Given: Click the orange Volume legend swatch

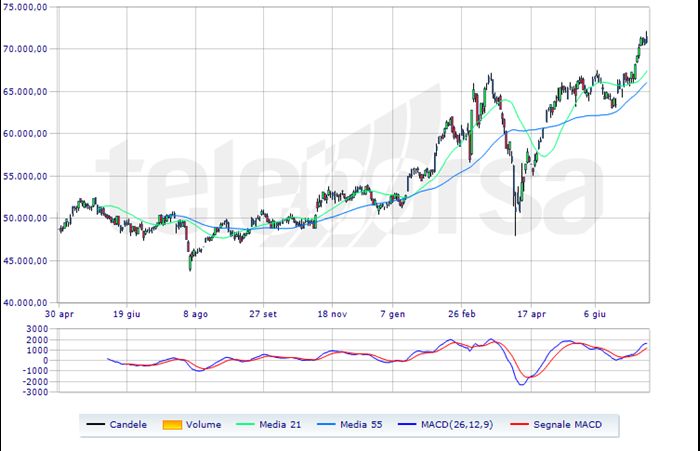Looking at the screenshot, I should [x=172, y=425].
